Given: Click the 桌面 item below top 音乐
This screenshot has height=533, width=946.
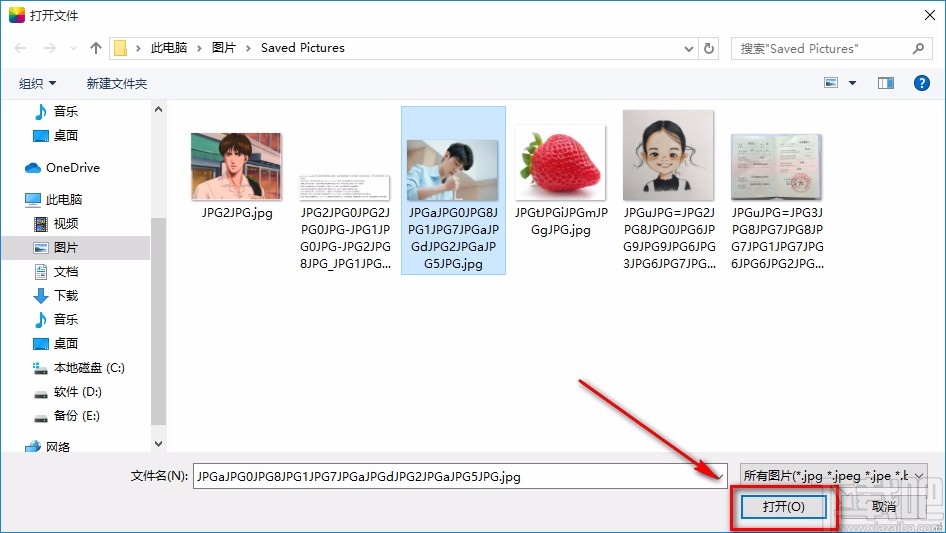Looking at the screenshot, I should 56,135.
